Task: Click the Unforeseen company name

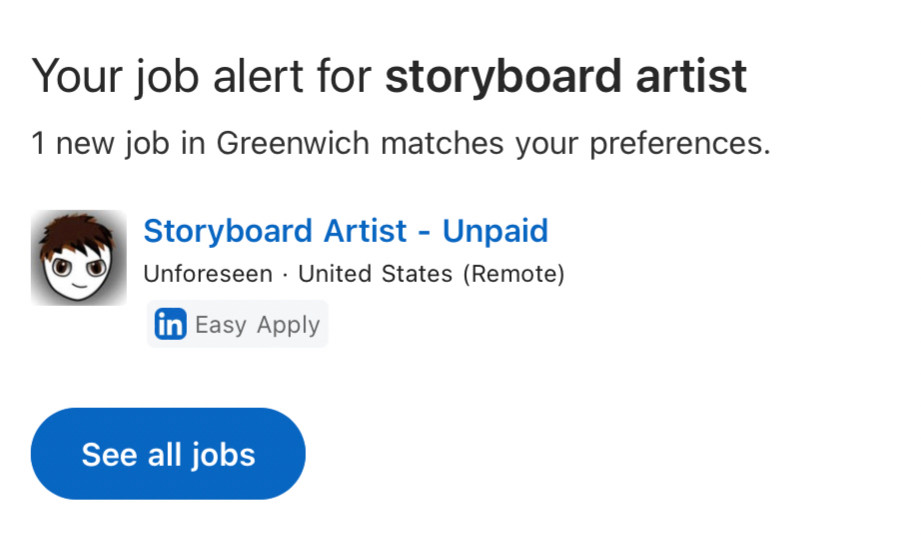Action: (x=208, y=274)
